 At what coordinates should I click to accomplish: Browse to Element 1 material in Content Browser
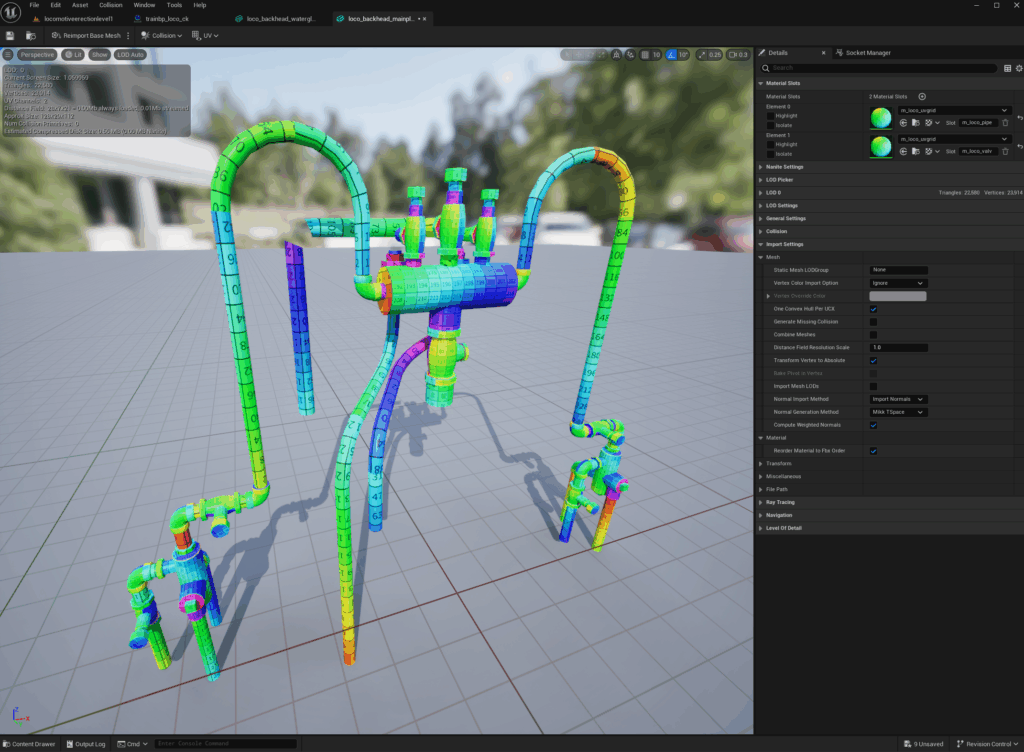(x=916, y=151)
